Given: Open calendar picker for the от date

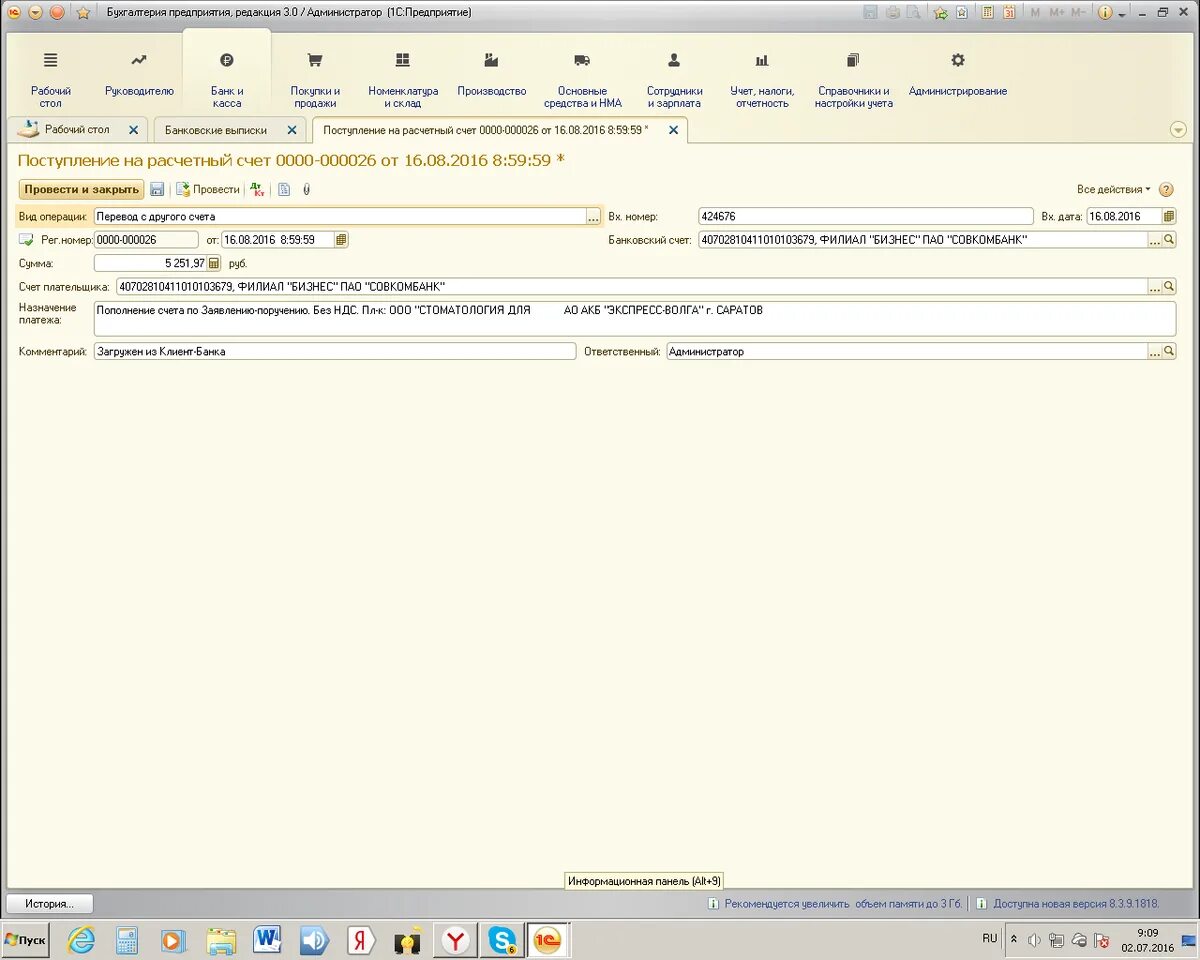Looking at the screenshot, I should coord(341,240).
